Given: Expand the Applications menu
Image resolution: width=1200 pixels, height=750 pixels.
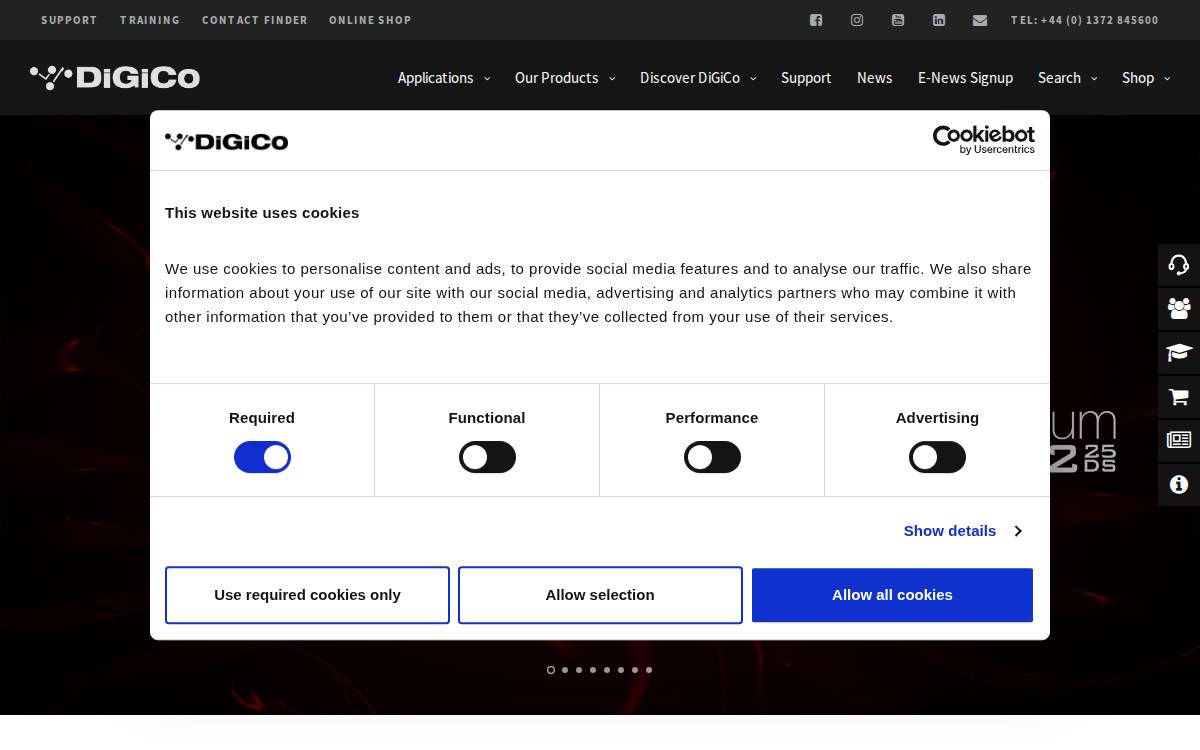Looking at the screenshot, I should pos(444,78).
